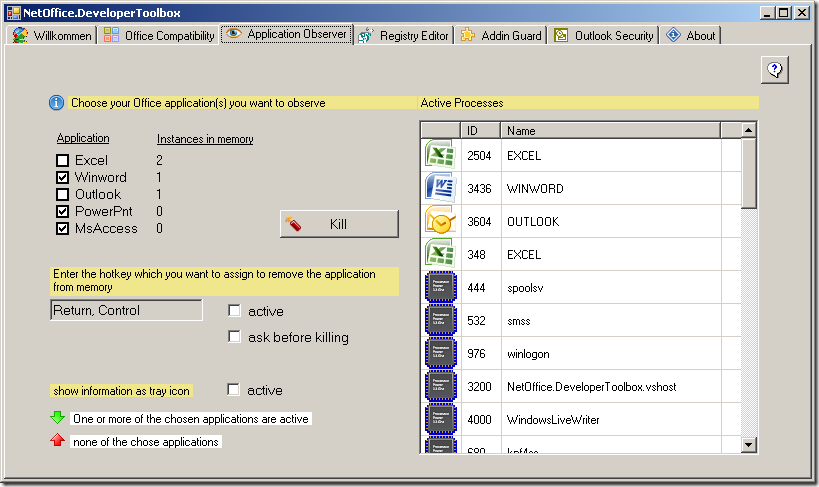The width and height of the screenshot is (819, 487).
Task: Sort processes by the Name column header
Action: [620, 130]
